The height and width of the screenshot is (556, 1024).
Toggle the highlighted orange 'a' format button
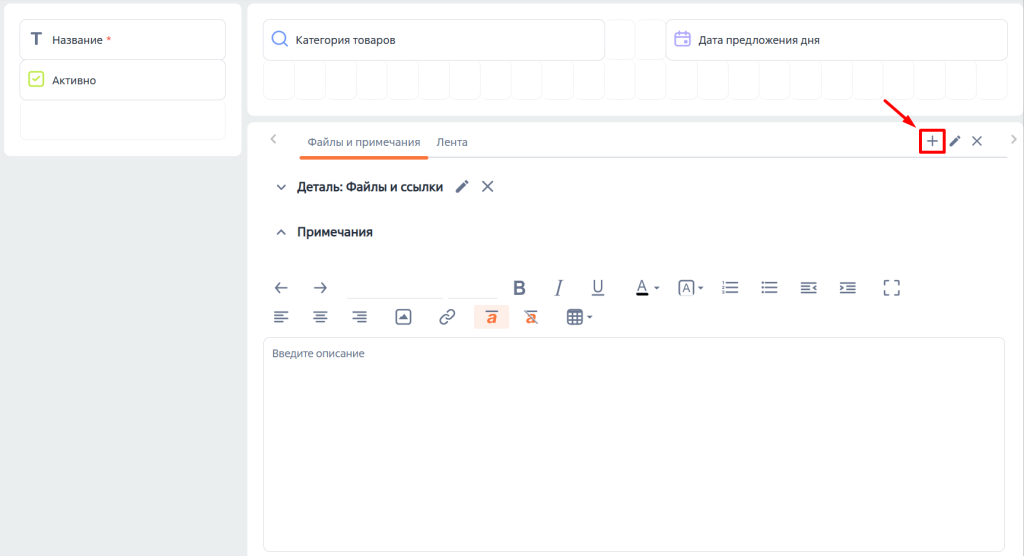click(x=491, y=317)
